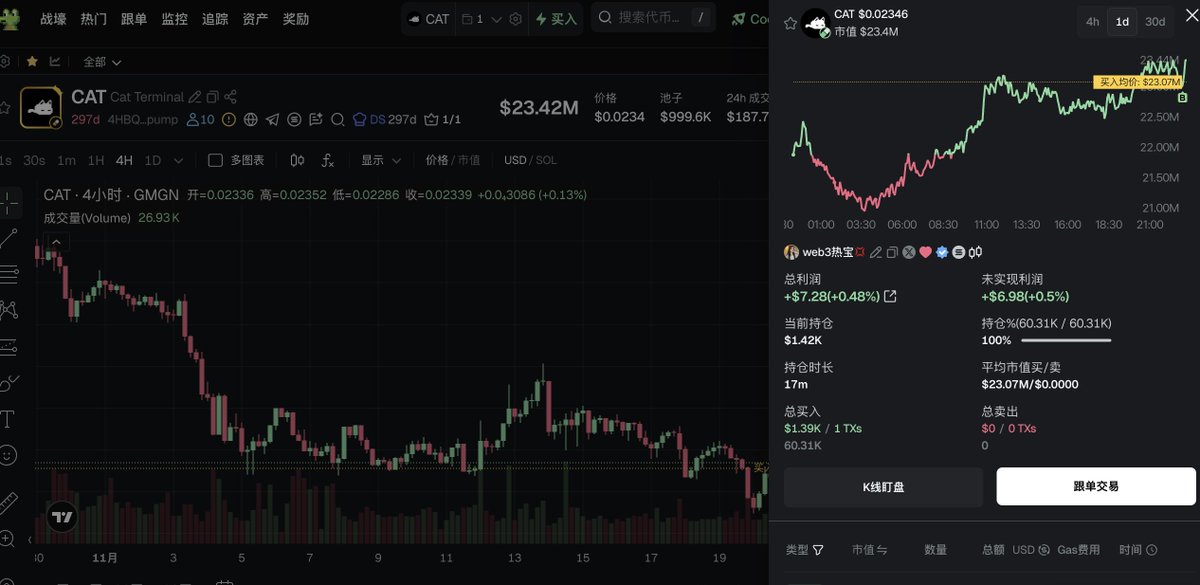The height and width of the screenshot is (585, 1200).
Task: Expand the 显示 display dropdown
Action: [381, 160]
